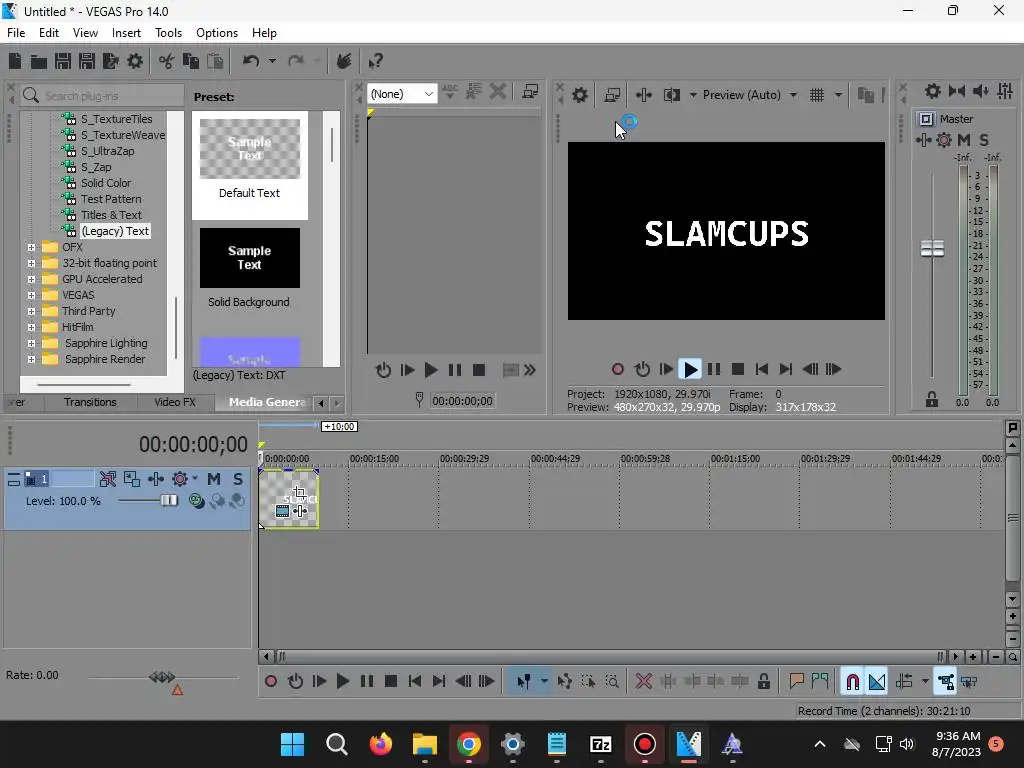Screen dimensions: 1024x768
Task: Click the Delete red X timeline tool
Action: pos(644,682)
